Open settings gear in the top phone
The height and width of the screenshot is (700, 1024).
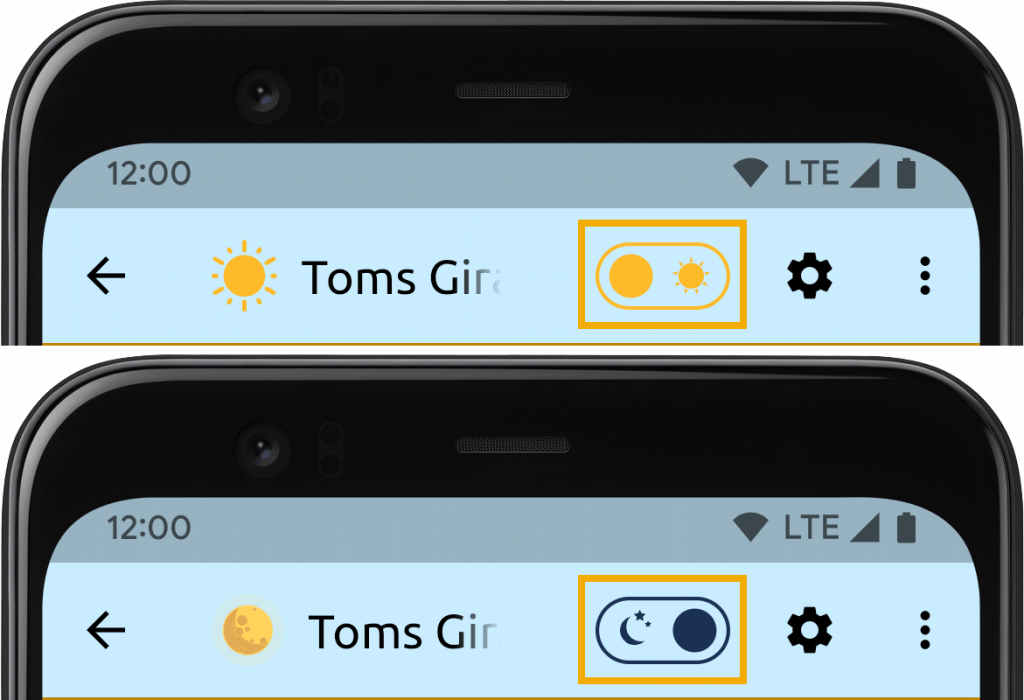(x=809, y=276)
